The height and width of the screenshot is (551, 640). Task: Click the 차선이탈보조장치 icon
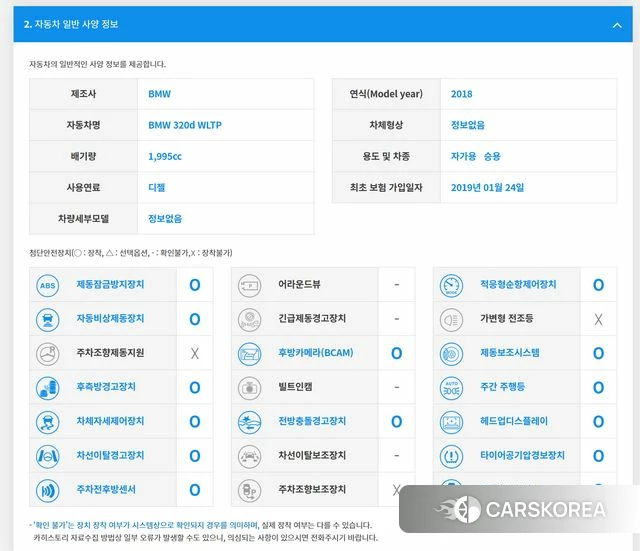(x=249, y=456)
